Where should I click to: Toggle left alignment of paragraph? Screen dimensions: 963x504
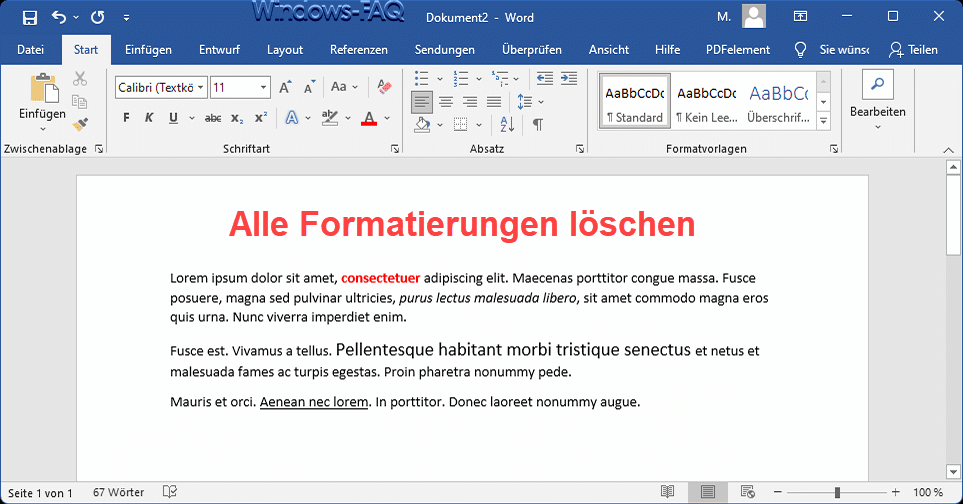point(422,101)
